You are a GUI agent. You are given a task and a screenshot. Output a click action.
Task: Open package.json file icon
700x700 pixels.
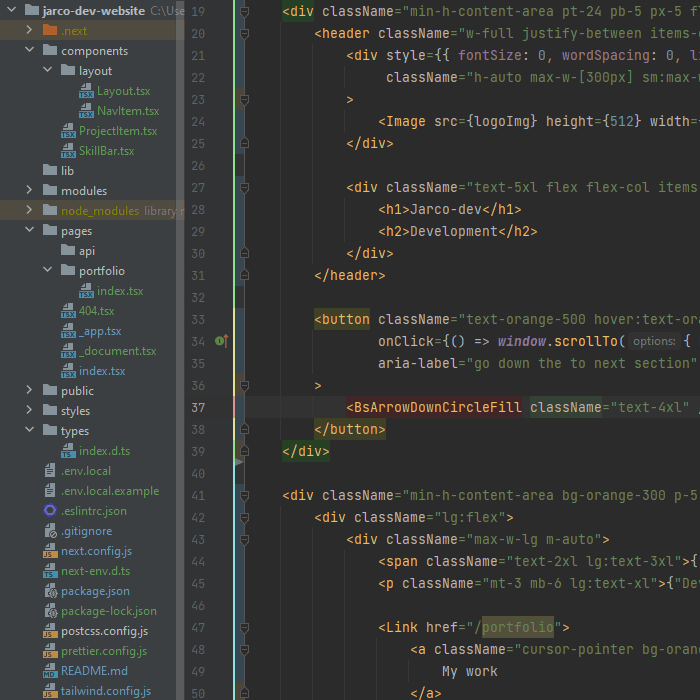(51, 591)
